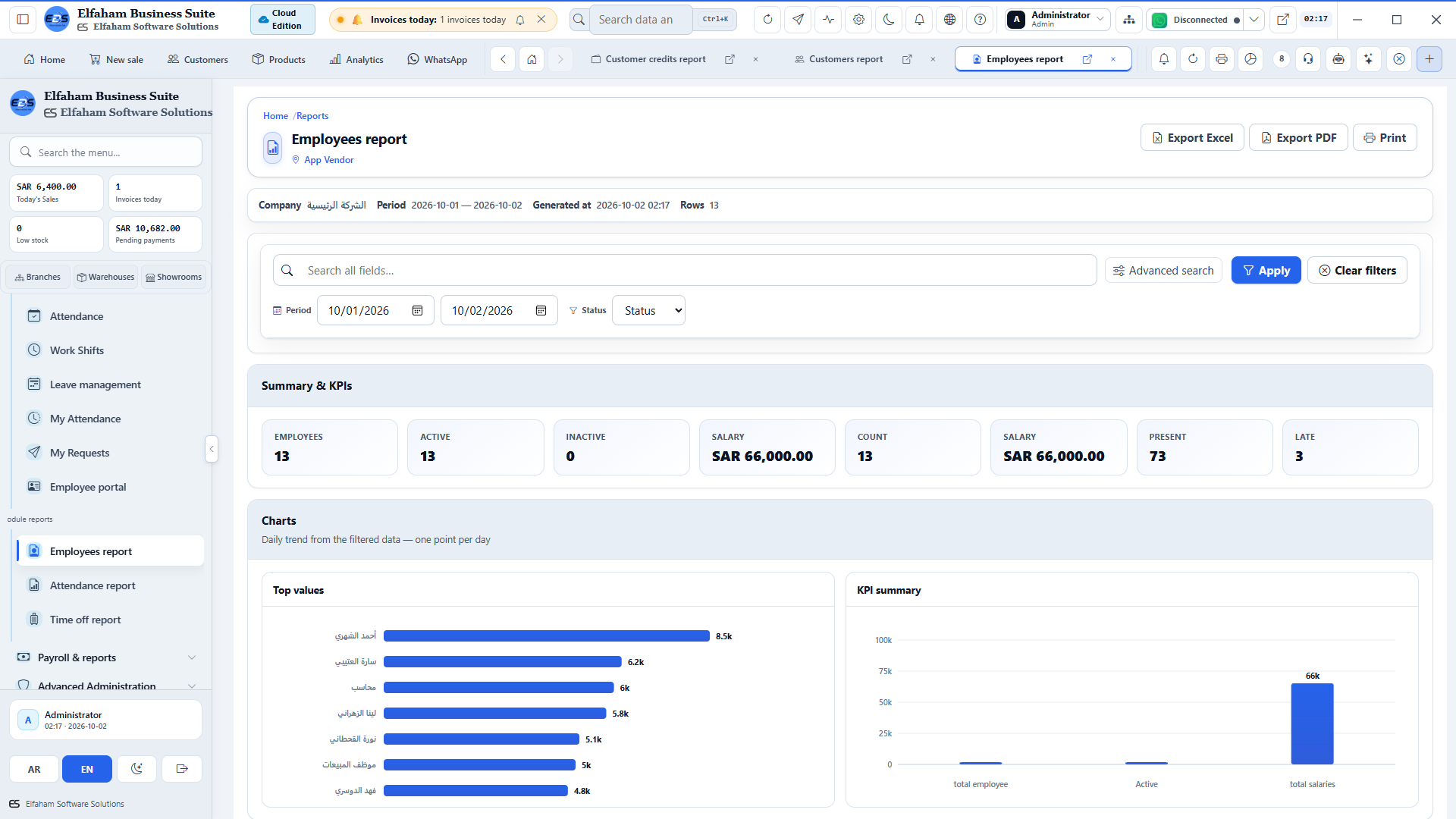Collapse the sidebar using the edge handle
This screenshot has height=819, width=1456.
[x=212, y=449]
